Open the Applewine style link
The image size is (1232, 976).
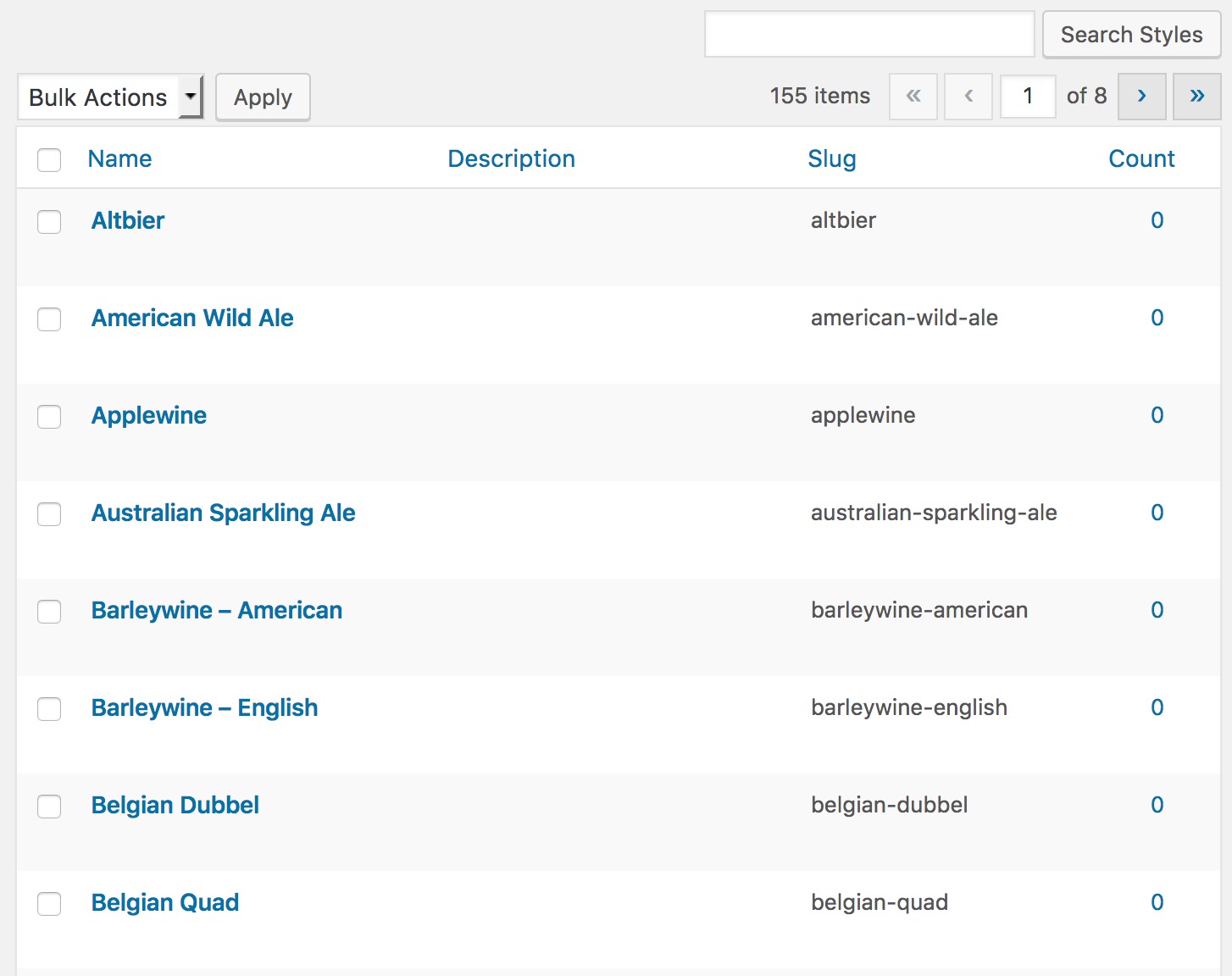[x=149, y=415]
